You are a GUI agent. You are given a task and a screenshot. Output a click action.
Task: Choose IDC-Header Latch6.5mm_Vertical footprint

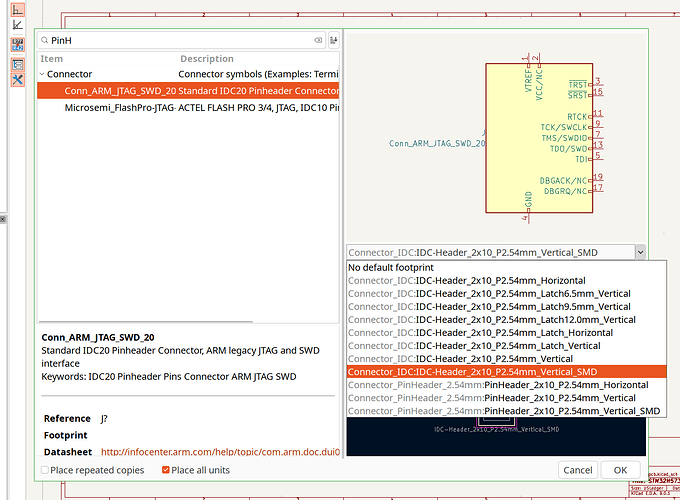point(506,294)
